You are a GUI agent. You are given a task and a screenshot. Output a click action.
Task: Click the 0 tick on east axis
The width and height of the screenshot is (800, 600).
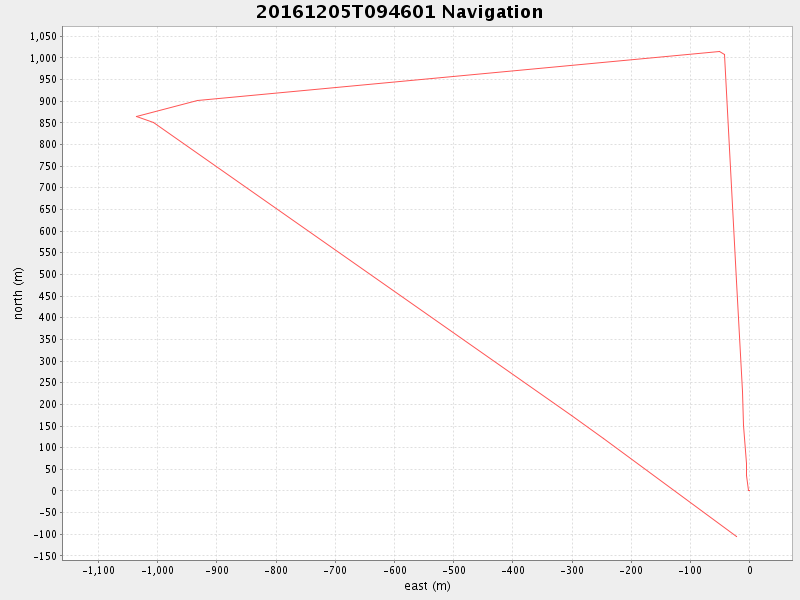(749, 571)
